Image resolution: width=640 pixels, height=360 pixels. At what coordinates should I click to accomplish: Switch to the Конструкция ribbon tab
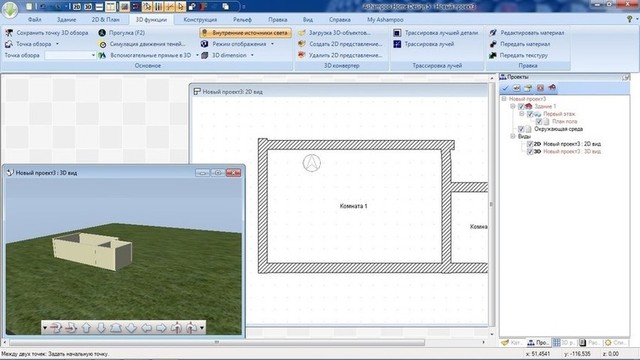(x=200, y=20)
